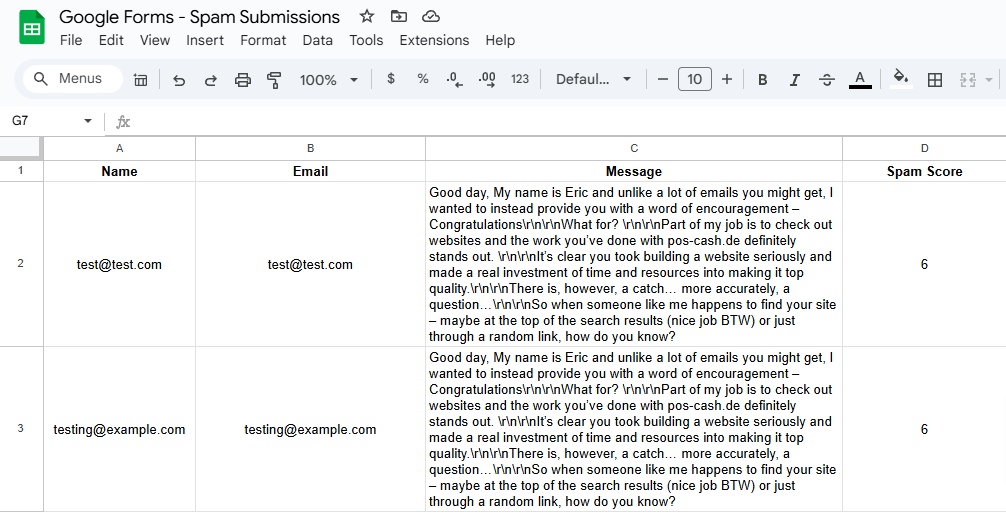
Task: Click the Spam Score header cell
Action: click(x=925, y=171)
